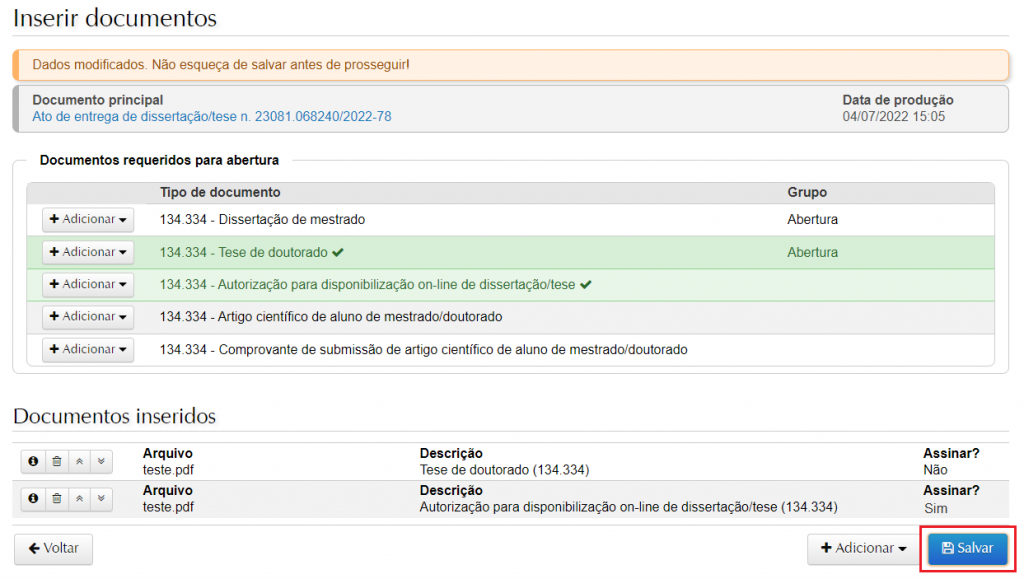This screenshot has height=579, width=1024.
Task: Open the Ato de entrega de dissertação/tese link
Action: coord(211,117)
